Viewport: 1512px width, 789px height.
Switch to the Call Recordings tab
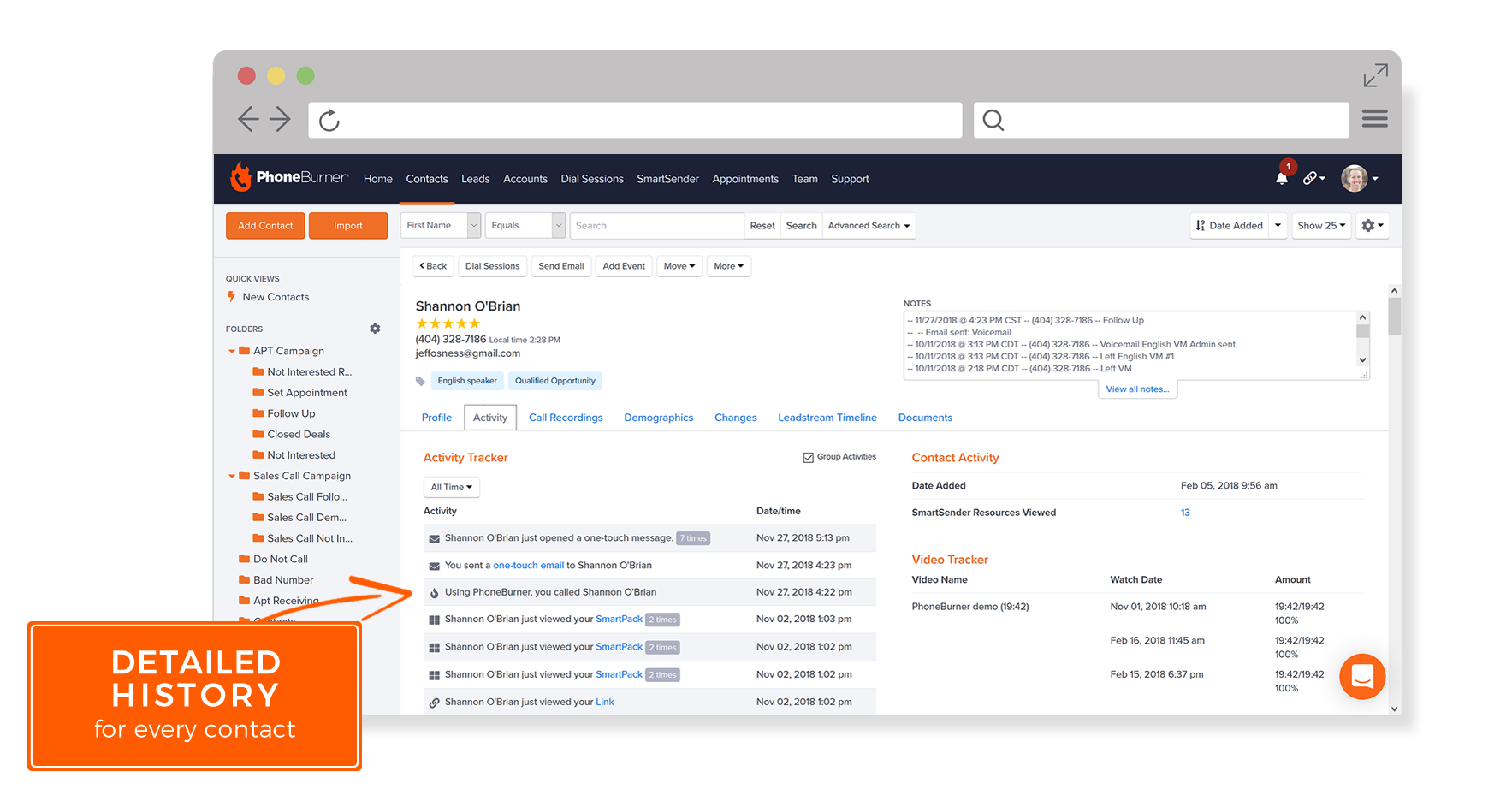[566, 418]
